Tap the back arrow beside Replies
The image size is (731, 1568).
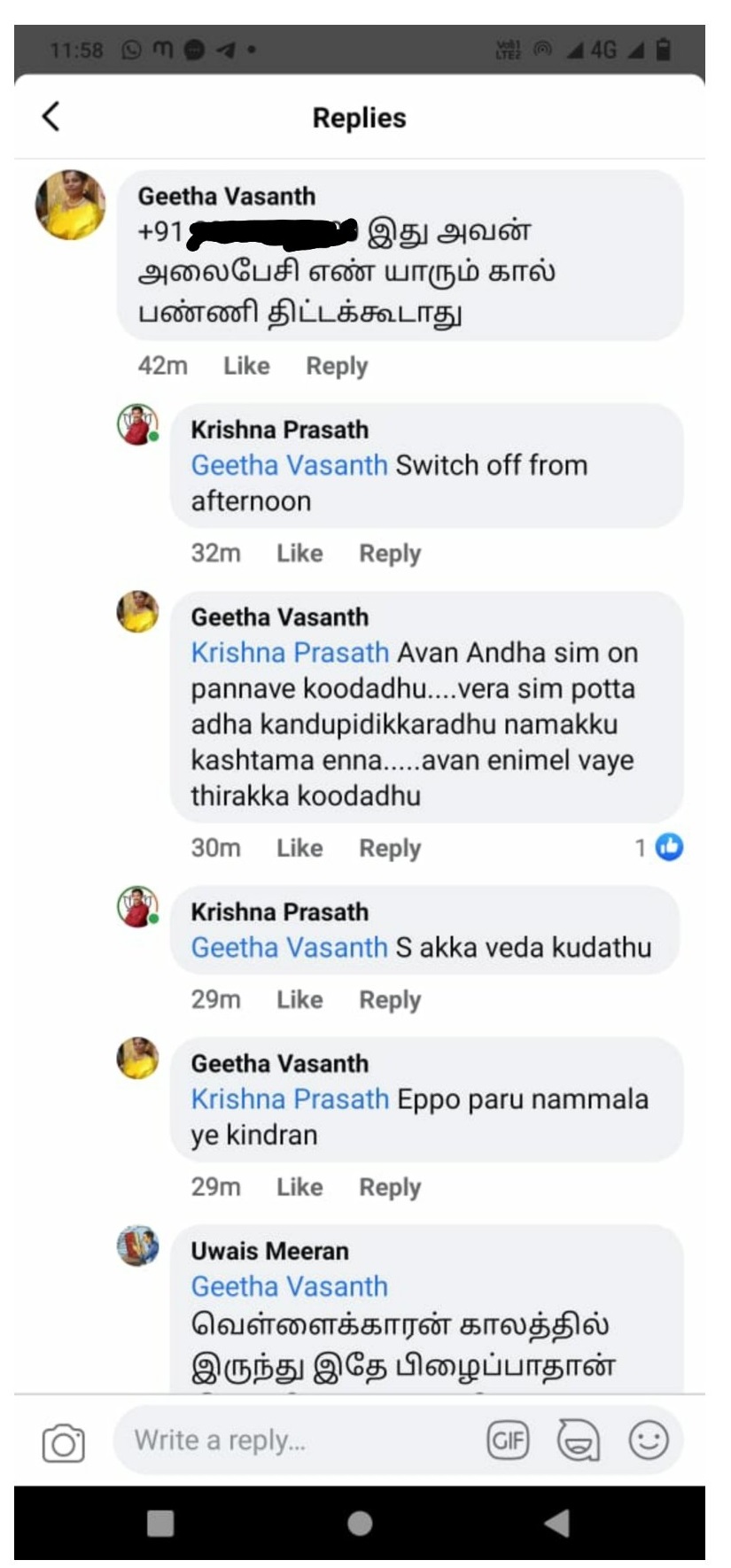click(x=51, y=116)
